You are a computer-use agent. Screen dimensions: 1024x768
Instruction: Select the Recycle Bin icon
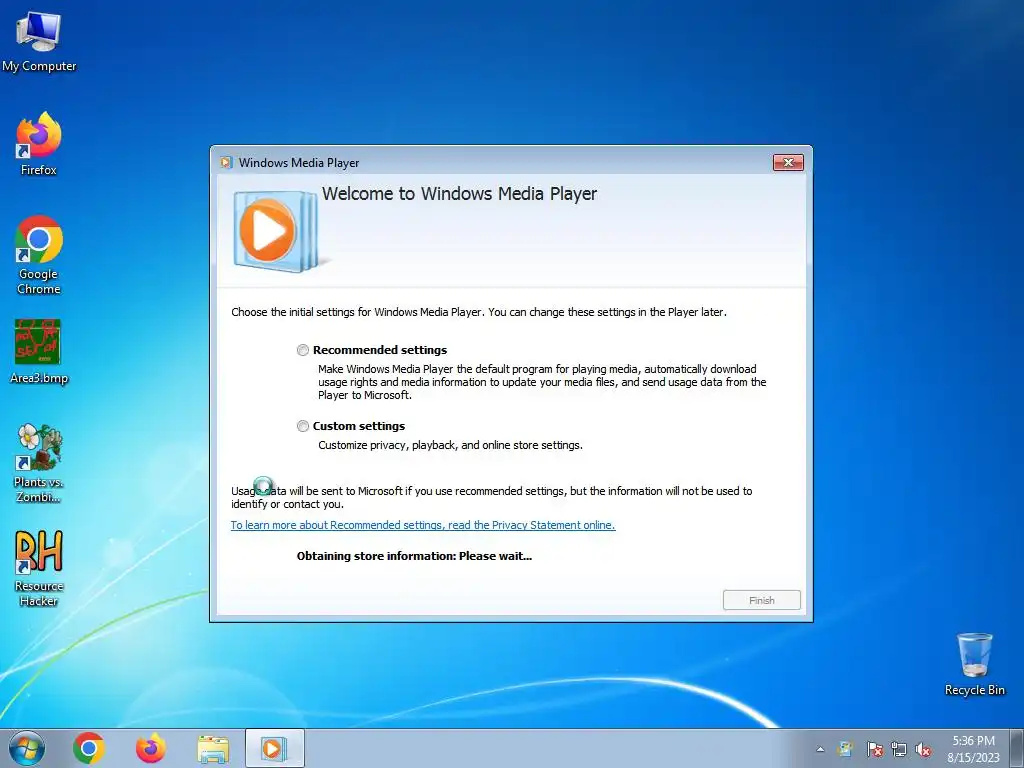(974, 664)
